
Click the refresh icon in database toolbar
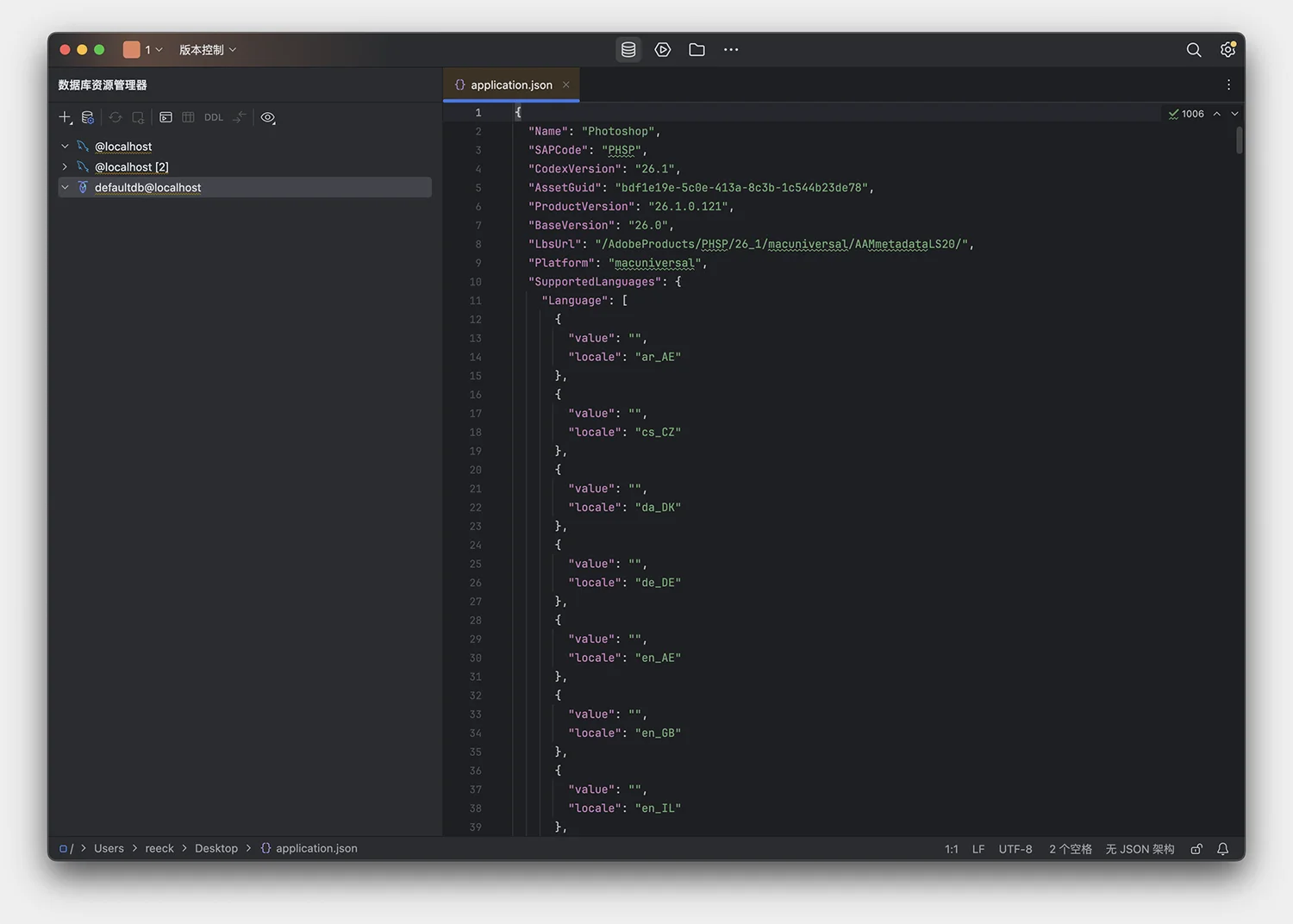click(116, 117)
